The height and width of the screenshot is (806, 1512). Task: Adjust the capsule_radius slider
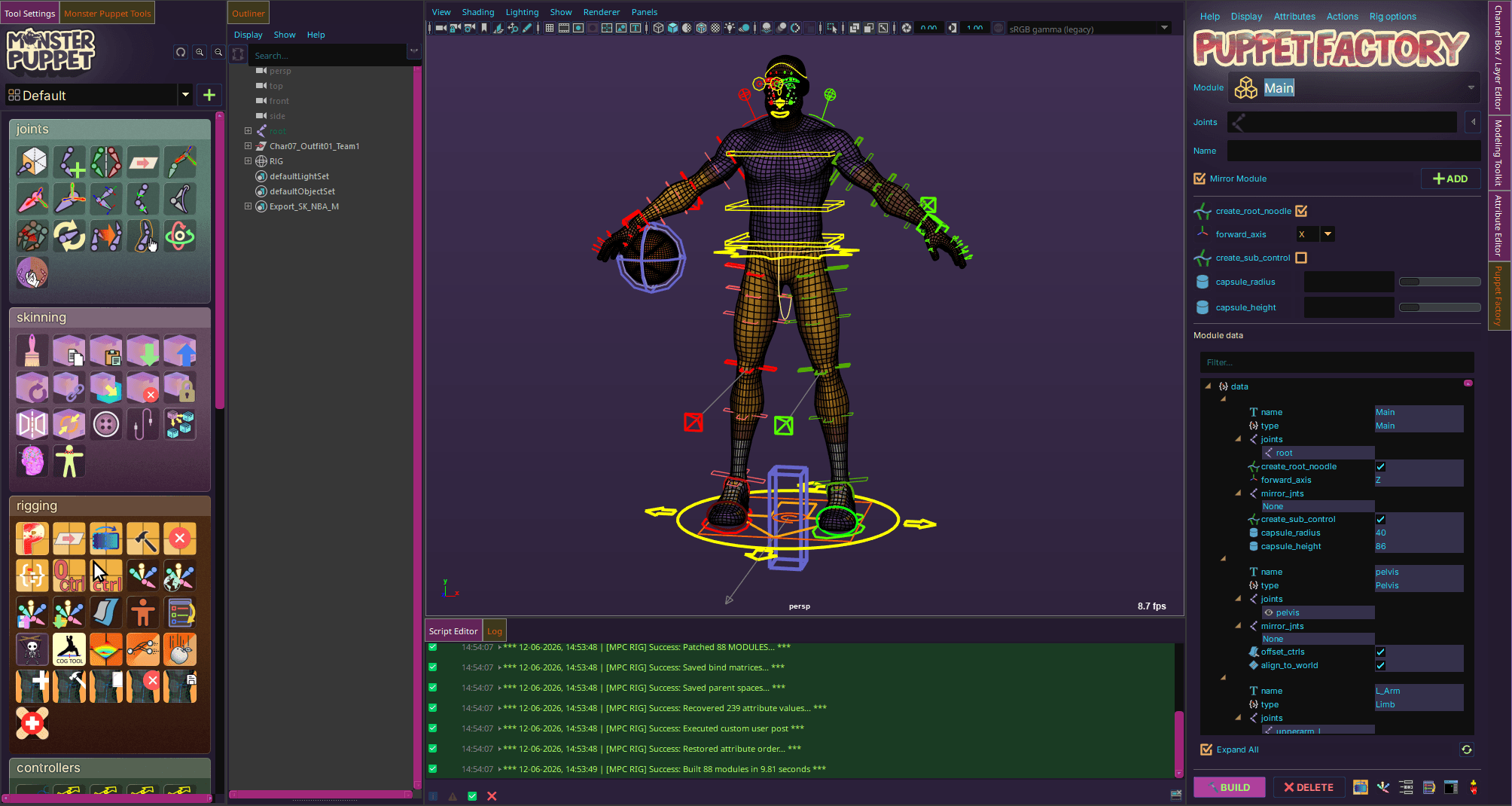(1440, 282)
